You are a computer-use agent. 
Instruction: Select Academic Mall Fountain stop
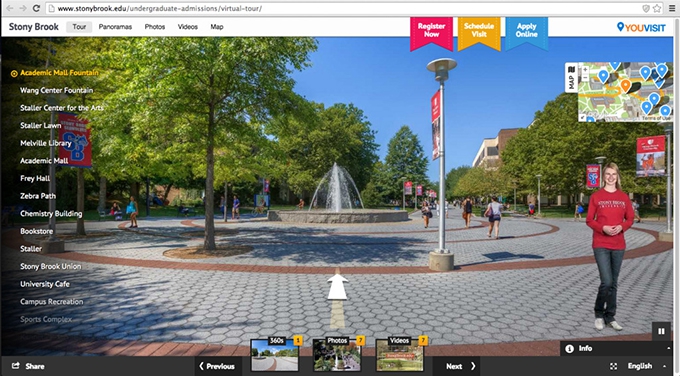coord(59,73)
